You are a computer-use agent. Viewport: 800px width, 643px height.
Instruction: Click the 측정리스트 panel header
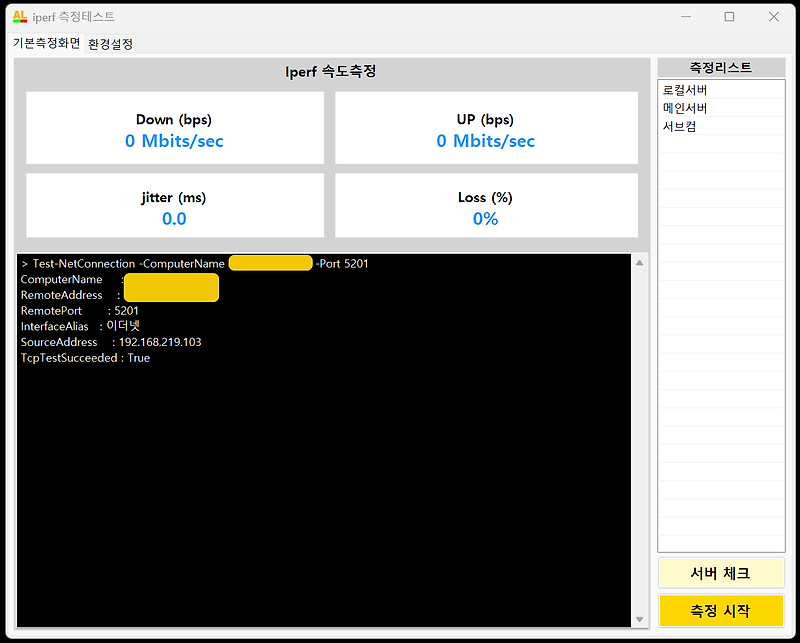(720, 67)
